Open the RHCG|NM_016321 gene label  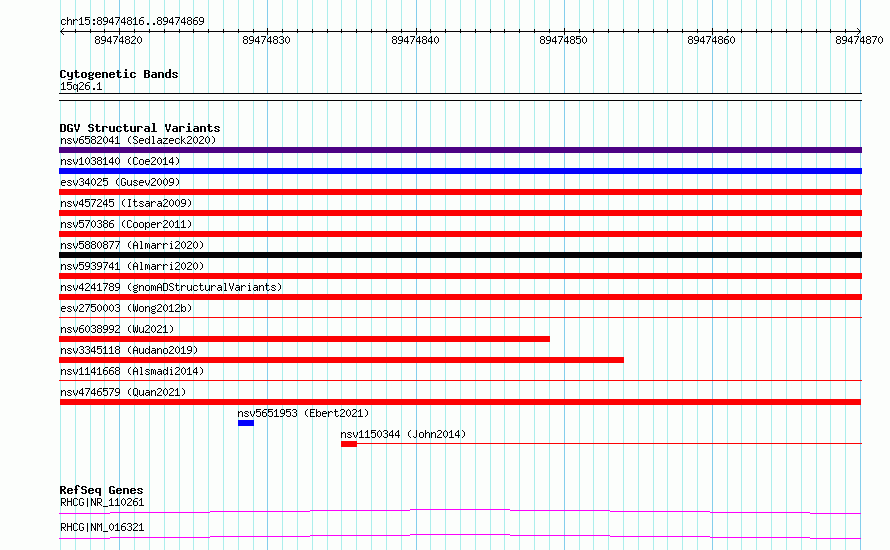tap(102, 527)
